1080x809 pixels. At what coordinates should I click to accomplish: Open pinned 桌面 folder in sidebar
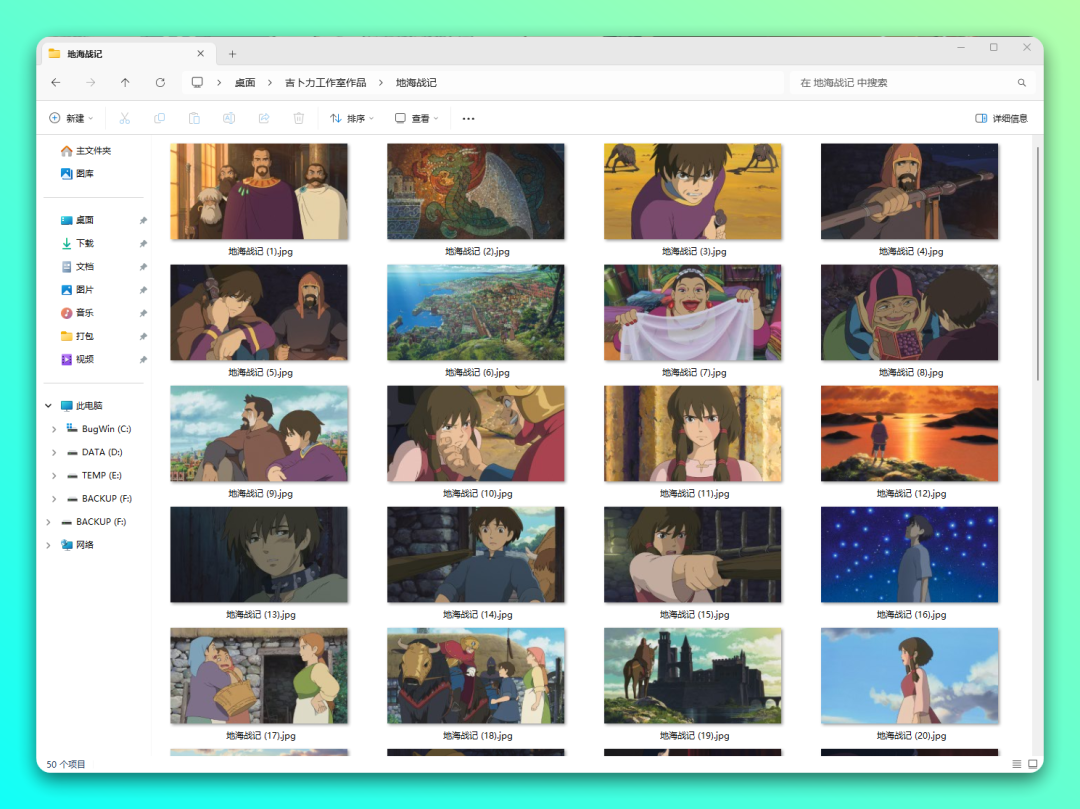(x=77, y=220)
